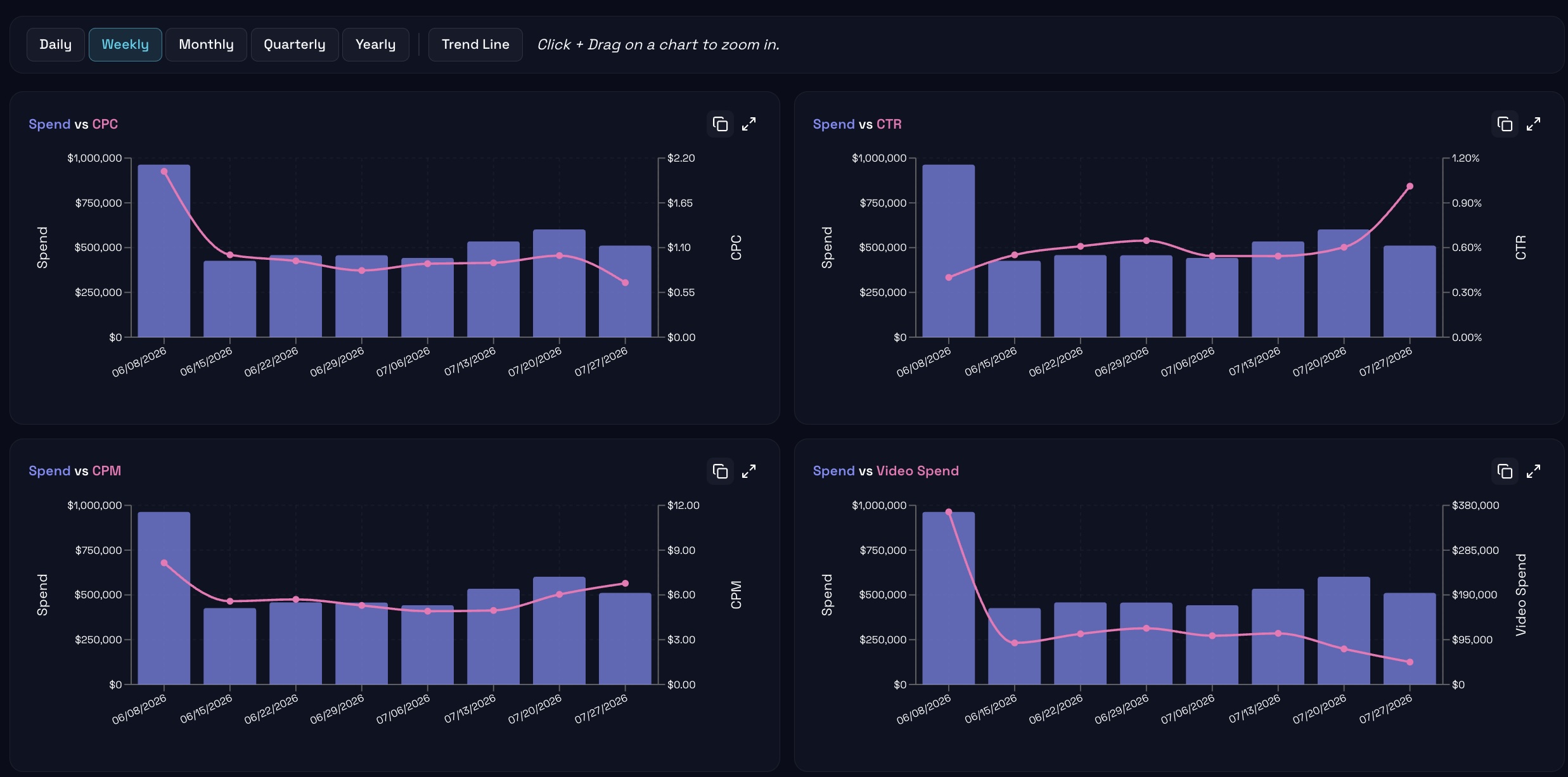Click the $12.00 CPM axis label

coord(683,505)
